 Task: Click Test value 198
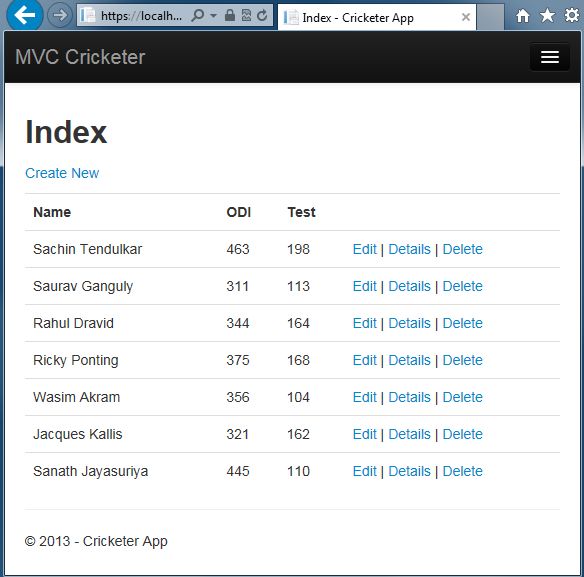pos(298,249)
